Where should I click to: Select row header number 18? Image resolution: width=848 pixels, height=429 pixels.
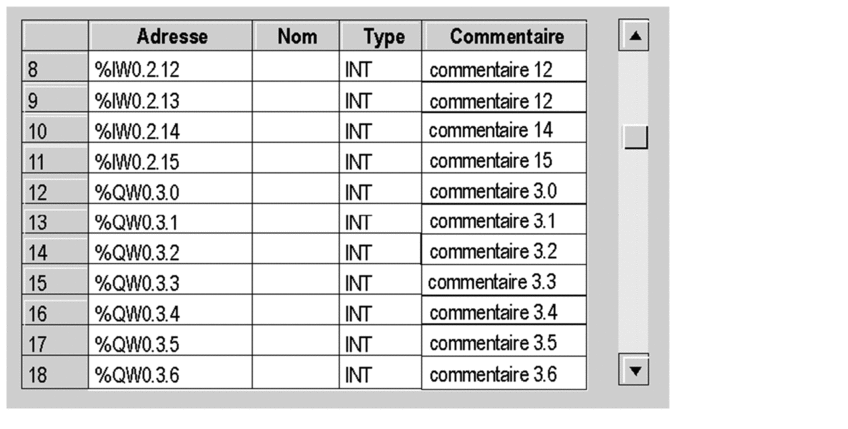[55, 375]
